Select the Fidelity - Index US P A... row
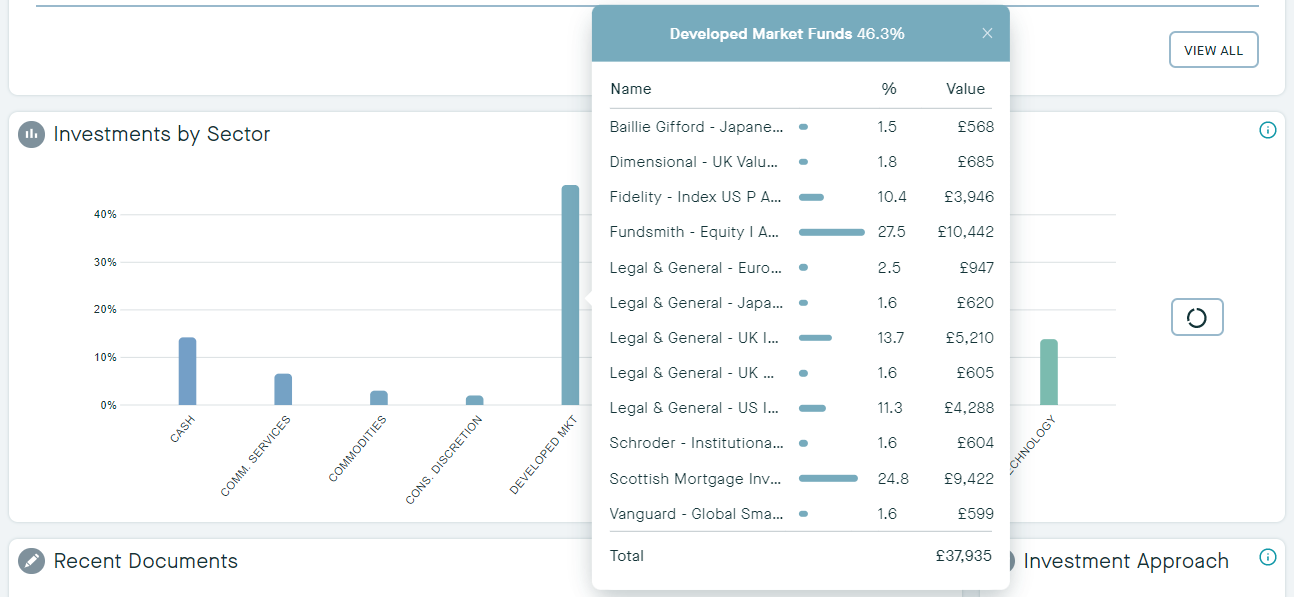 click(801, 197)
